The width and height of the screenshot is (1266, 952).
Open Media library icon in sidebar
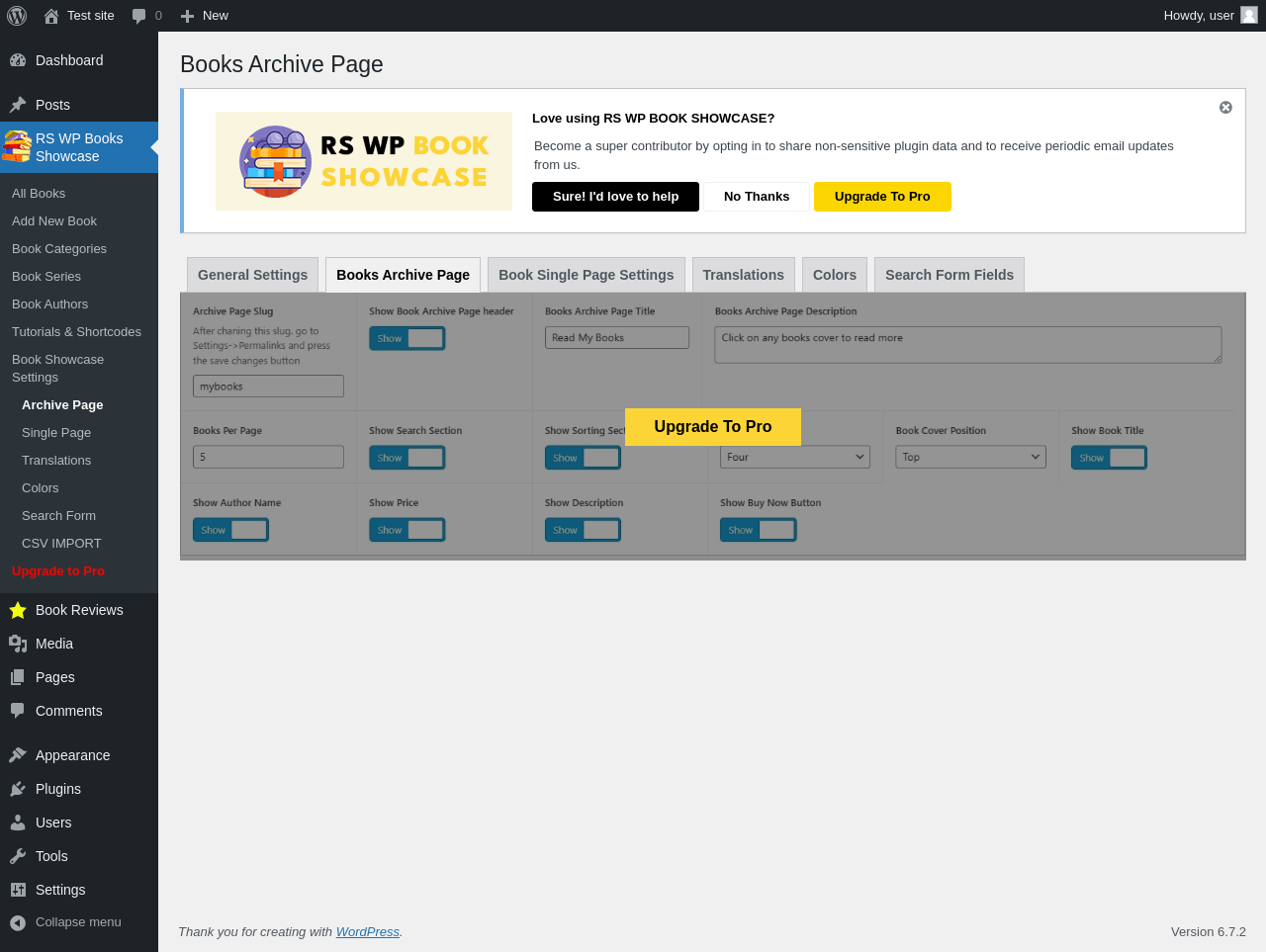point(18,644)
